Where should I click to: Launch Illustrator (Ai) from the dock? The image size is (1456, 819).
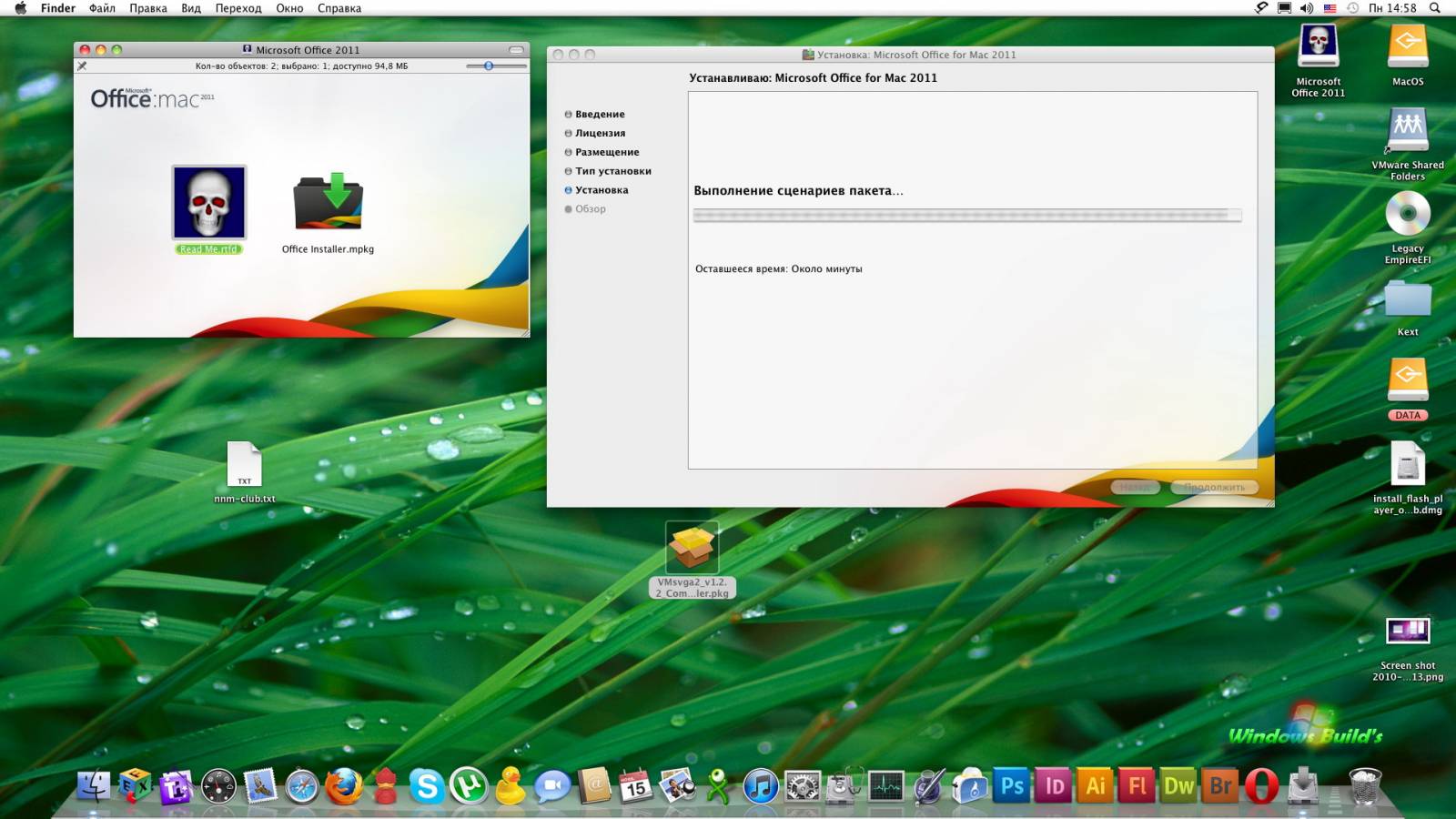click(1096, 785)
